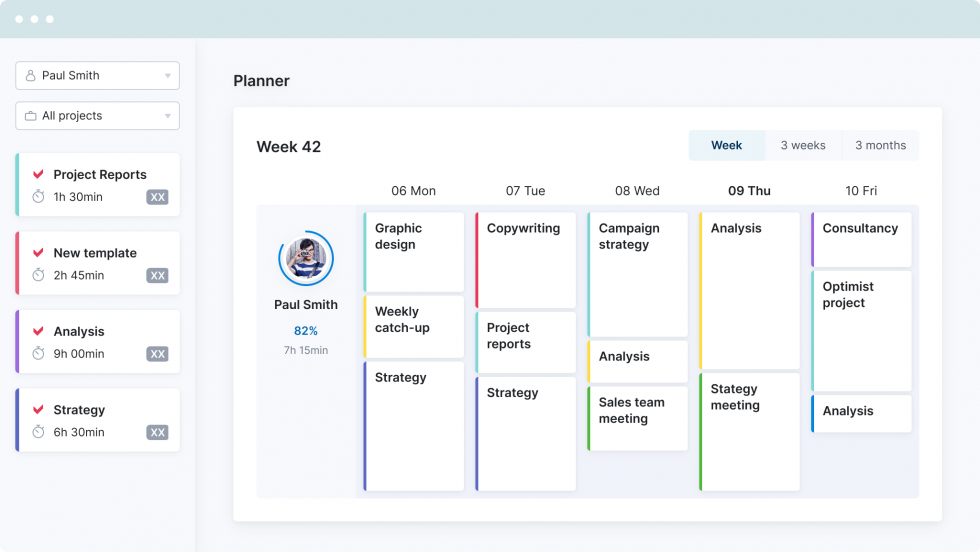Click the XX badge on Strategy sidebar card
The image size is (980, 552).
(157, 432)
